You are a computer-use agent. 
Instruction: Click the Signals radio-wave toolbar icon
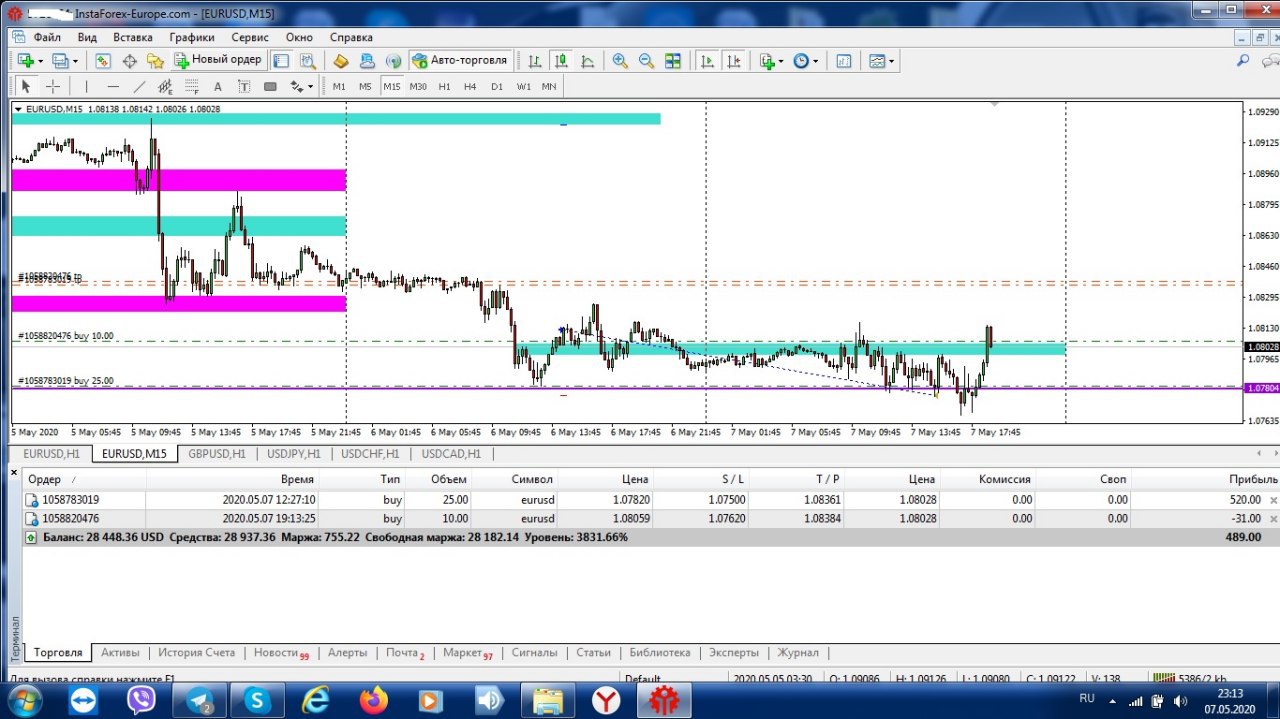(393, 61)
